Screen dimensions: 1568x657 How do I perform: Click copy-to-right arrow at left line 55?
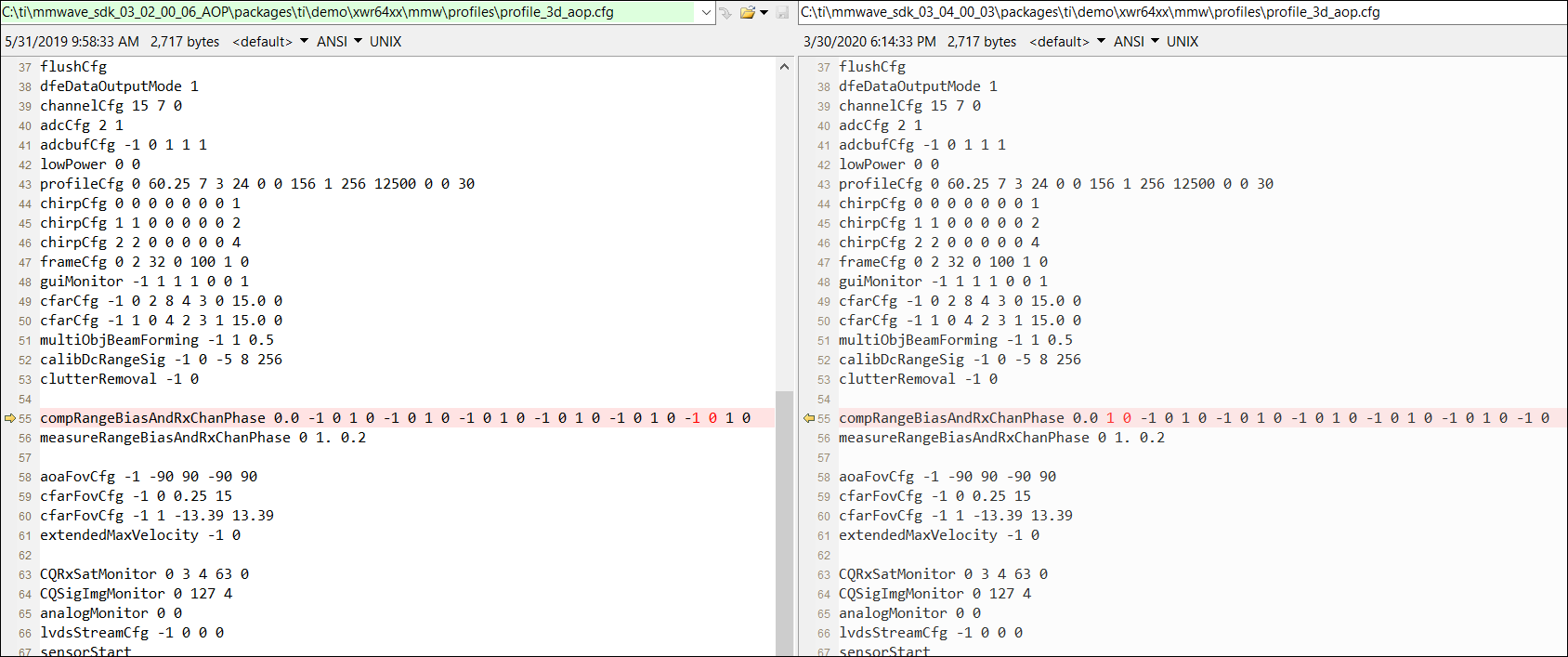[x=10, y=418]
